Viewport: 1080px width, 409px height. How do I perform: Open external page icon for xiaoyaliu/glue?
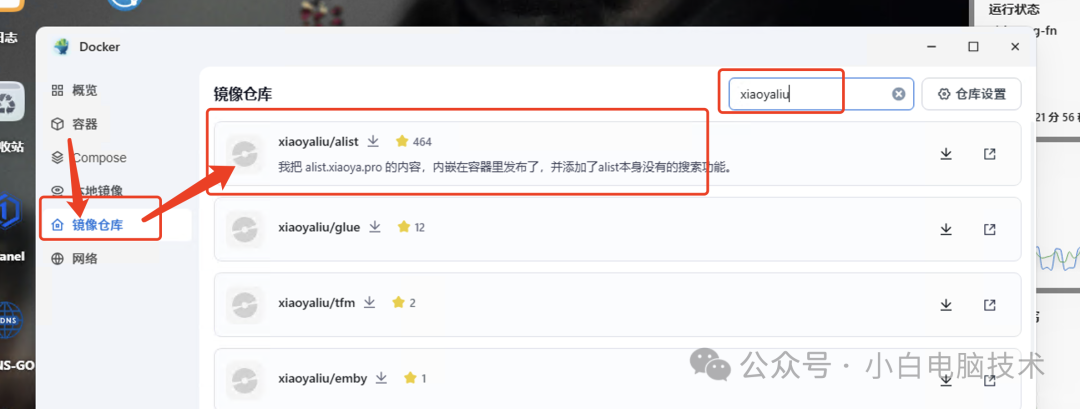point(990,229)
